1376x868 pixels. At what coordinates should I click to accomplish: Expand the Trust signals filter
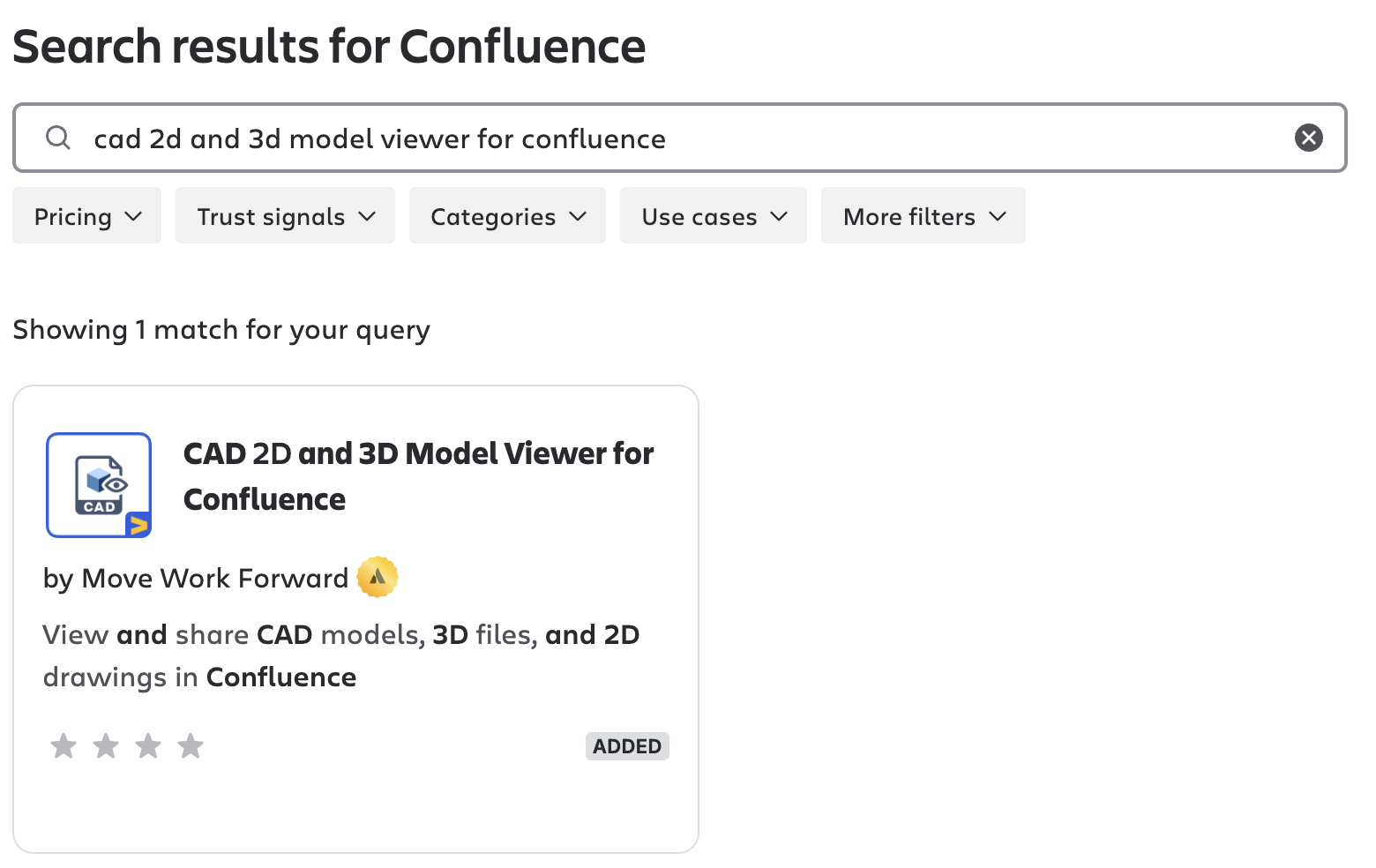(285, 215)
